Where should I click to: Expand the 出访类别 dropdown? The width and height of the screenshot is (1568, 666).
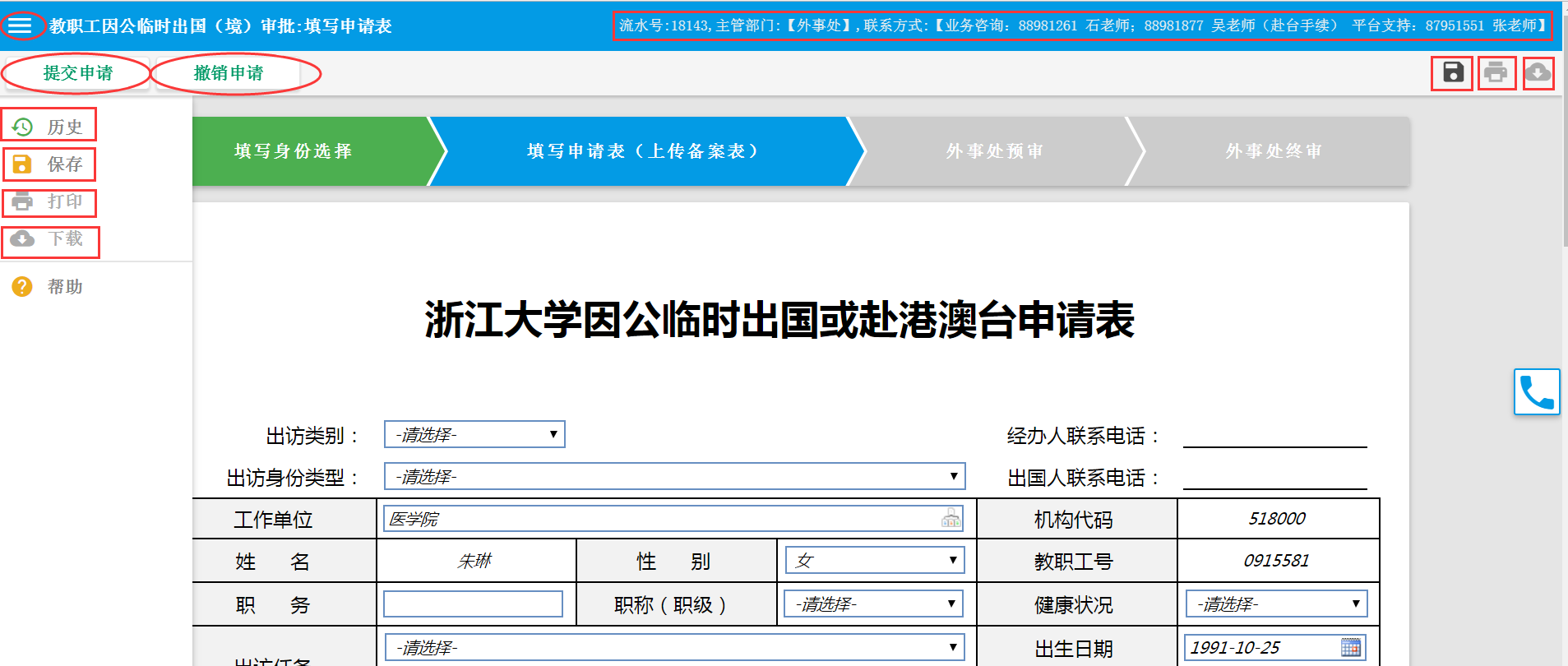pyautogui.click(x=474, y=435)
